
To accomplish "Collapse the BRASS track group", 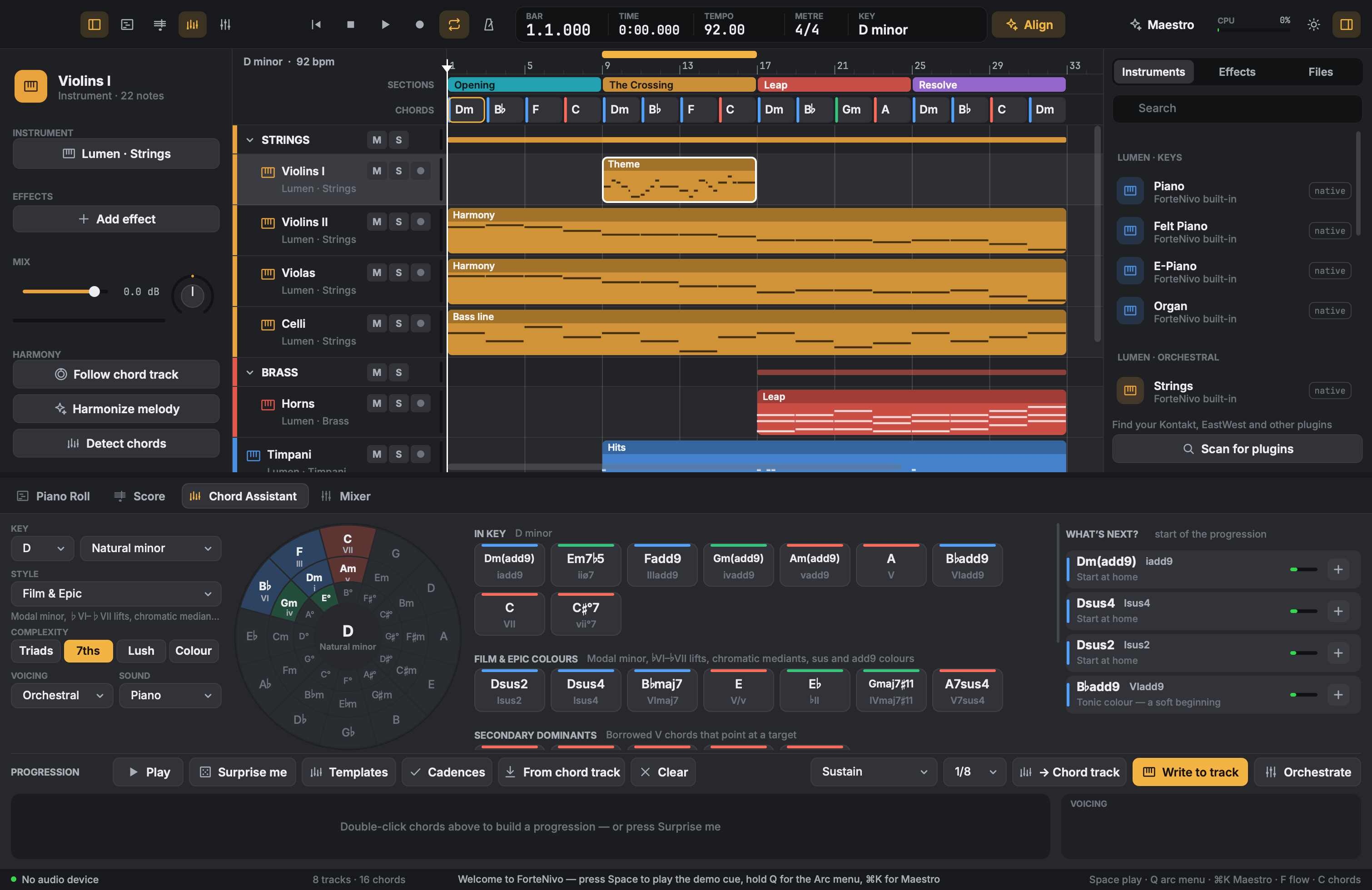I will click(x=249, y=373).
